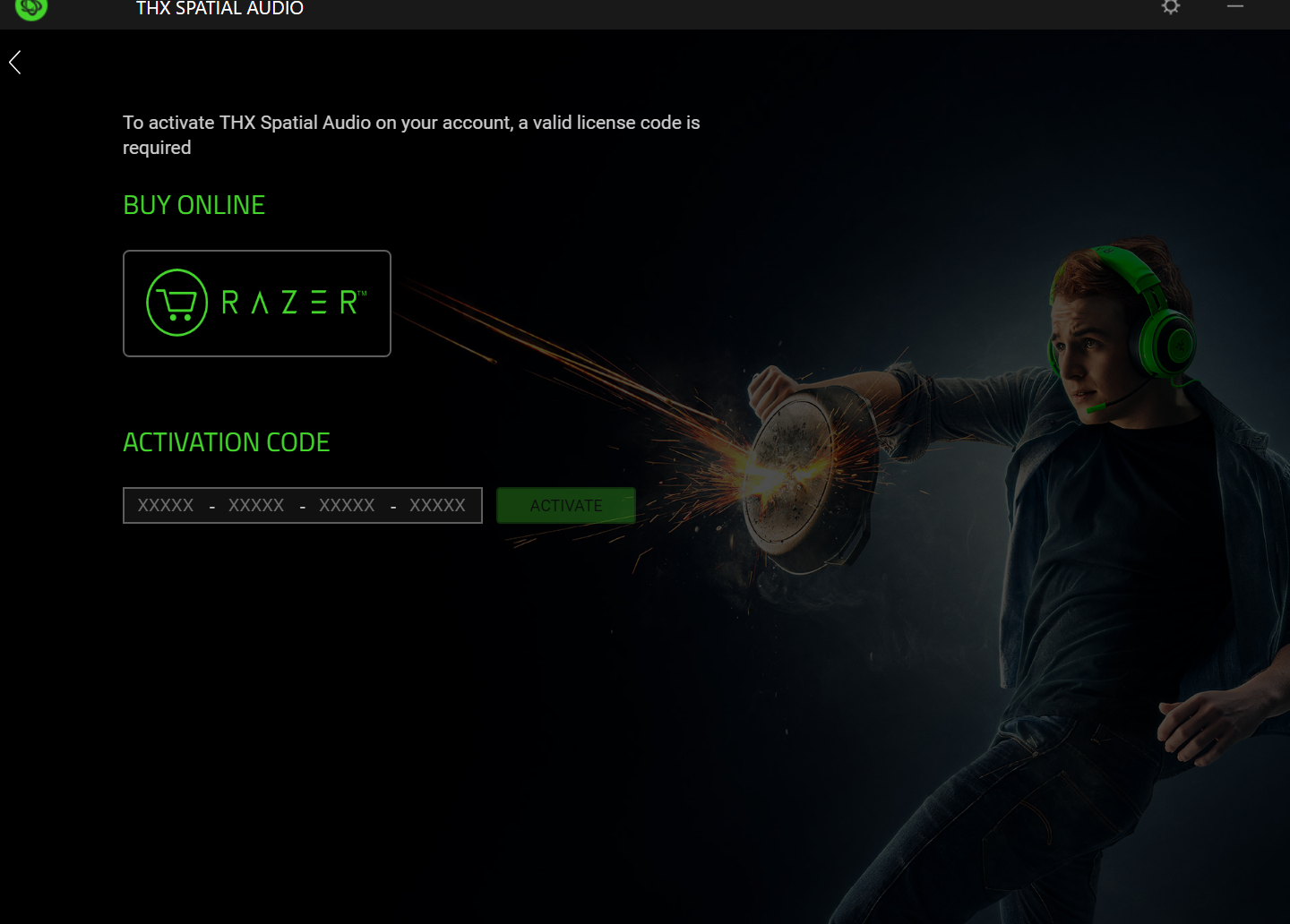Click the BUY ONLINE heading

[193, 205]
